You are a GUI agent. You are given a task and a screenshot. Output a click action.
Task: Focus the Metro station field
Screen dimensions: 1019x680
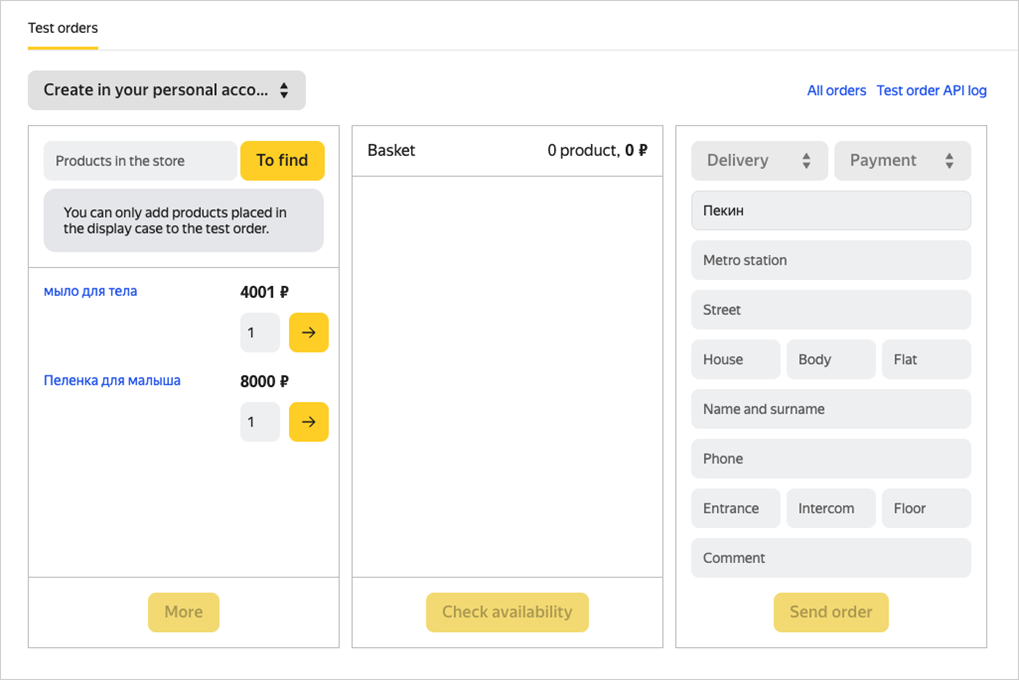pyautogui.click(x=830, y=260)
